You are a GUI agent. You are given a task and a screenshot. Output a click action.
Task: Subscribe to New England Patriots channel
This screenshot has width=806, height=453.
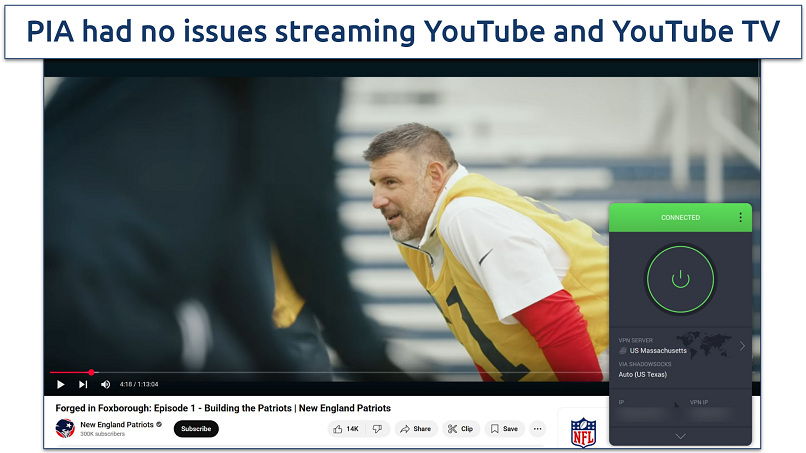coord(196,428)
